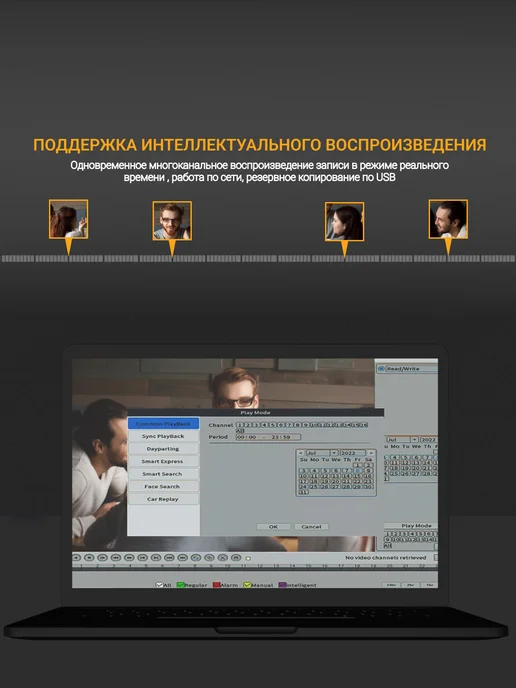Image resolution: width=516 pixels, height=688 pixels.
Task: Toggle the green Regular record checkbox
Action: click(180, 585)
